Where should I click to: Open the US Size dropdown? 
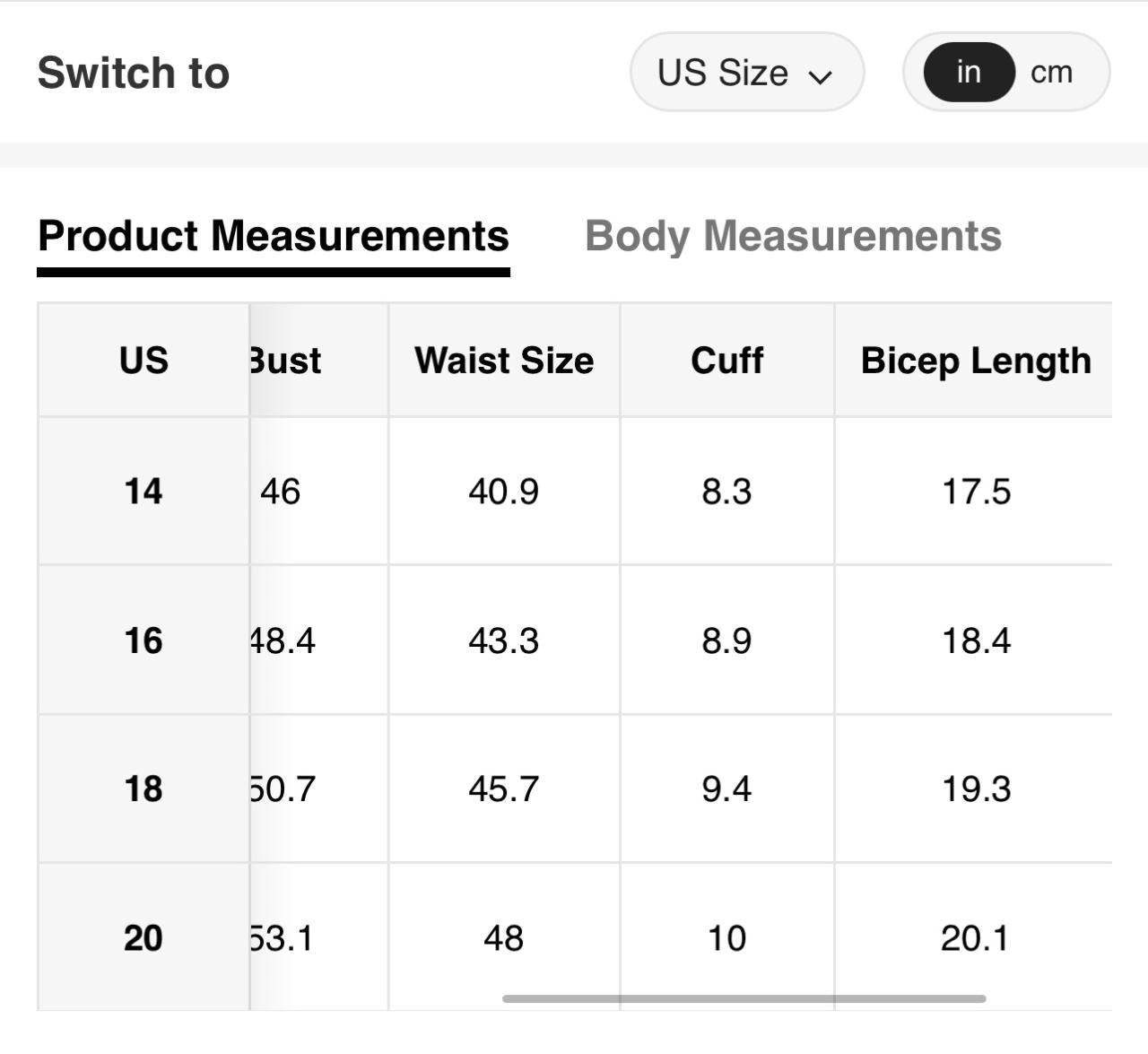coord(745,73)
